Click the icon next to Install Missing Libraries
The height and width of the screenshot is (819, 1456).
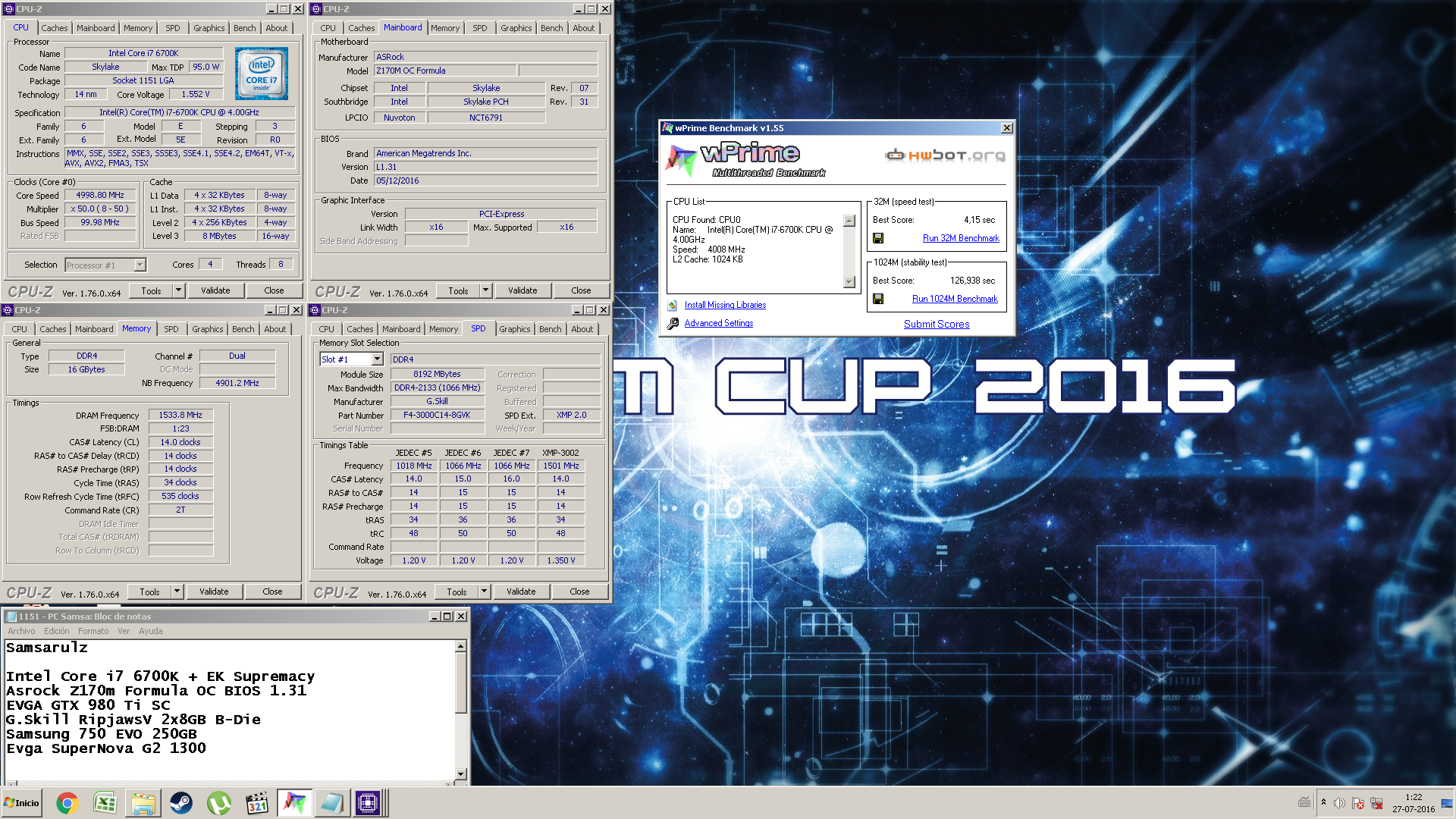(672, 306)
